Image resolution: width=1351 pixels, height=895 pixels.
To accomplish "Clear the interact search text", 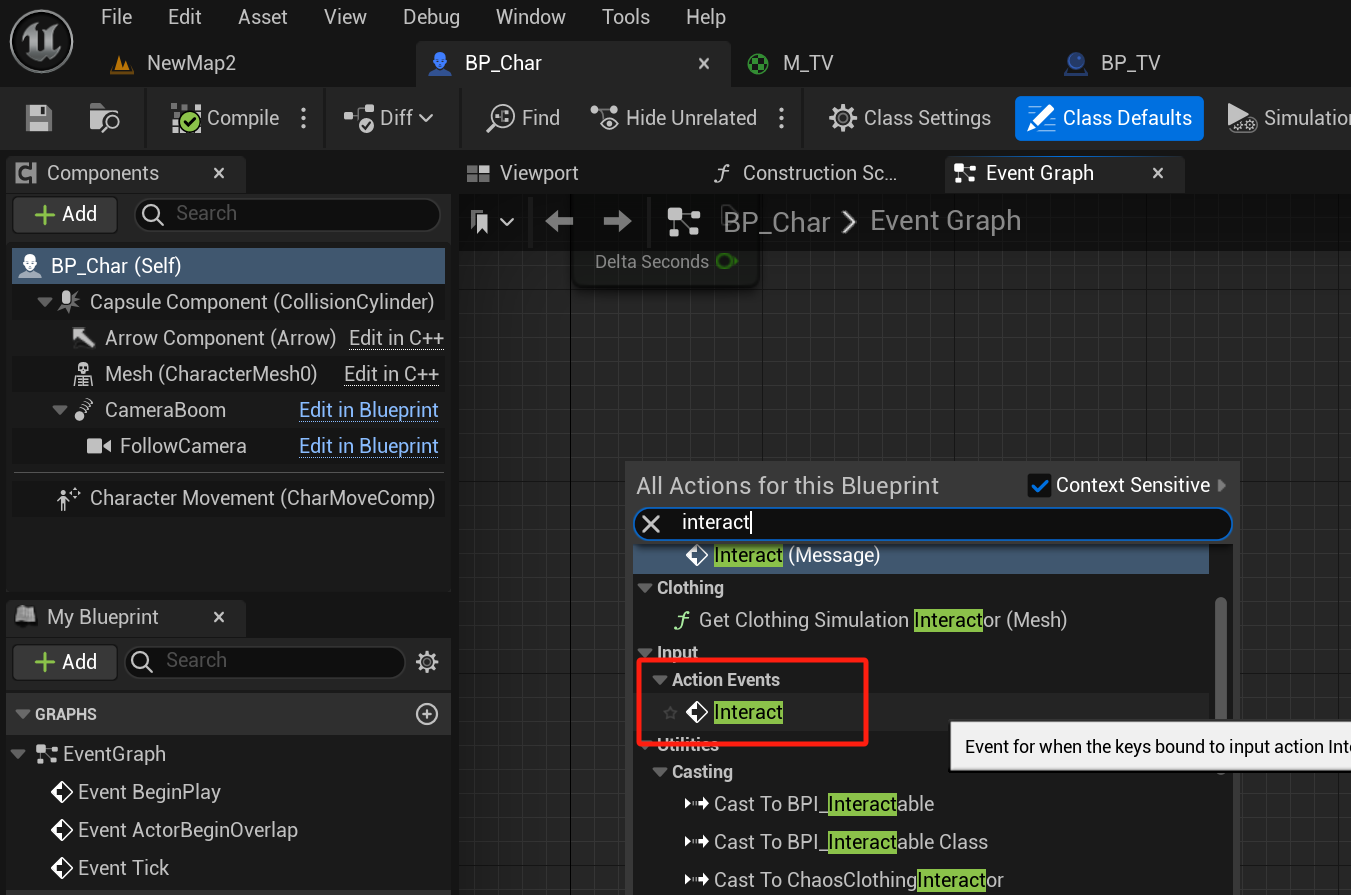I will [651, 523].
